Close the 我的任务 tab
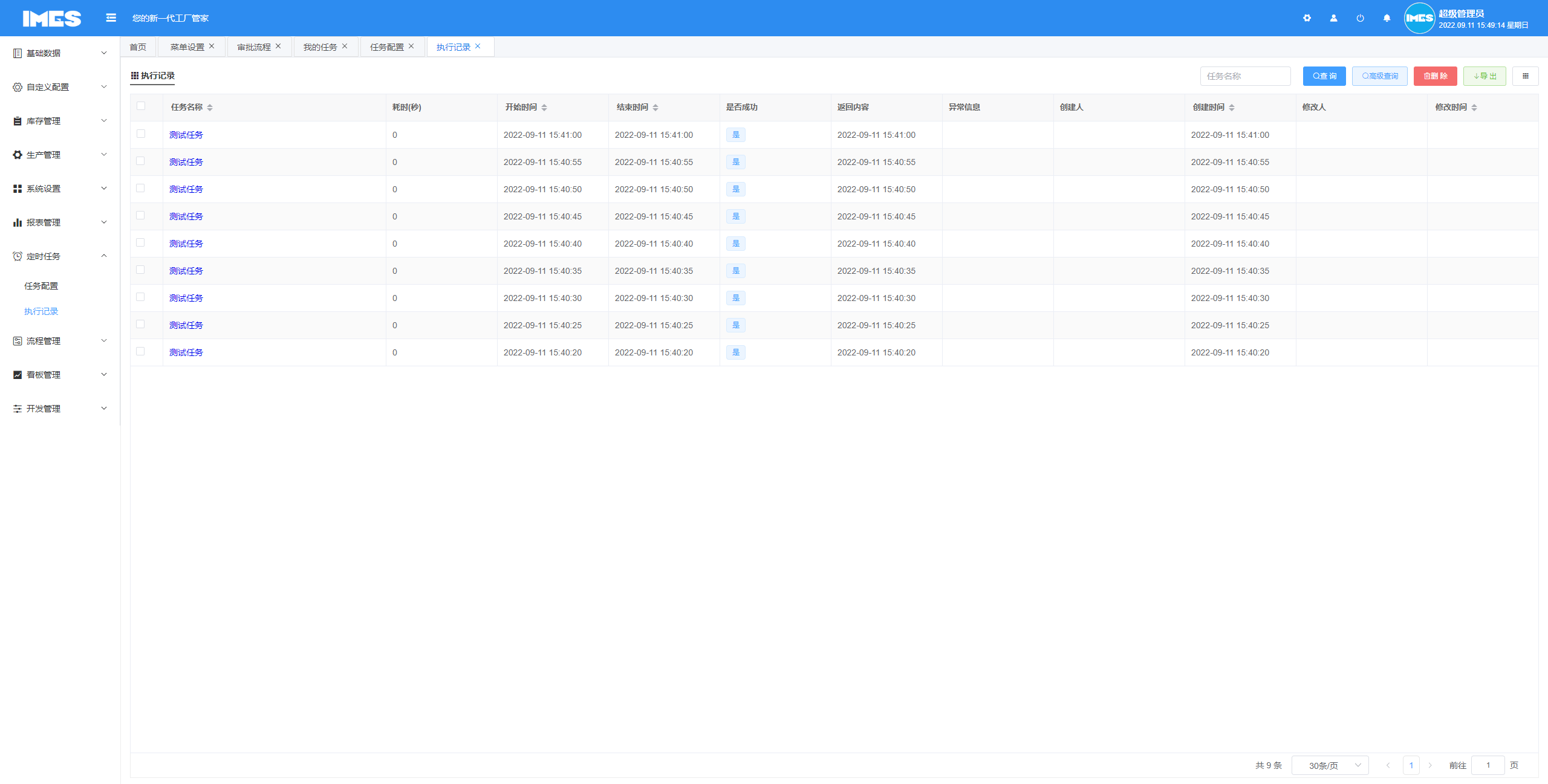Image resolution: width=1548 pixels, height=784 pixels. [x=345, y=46]
